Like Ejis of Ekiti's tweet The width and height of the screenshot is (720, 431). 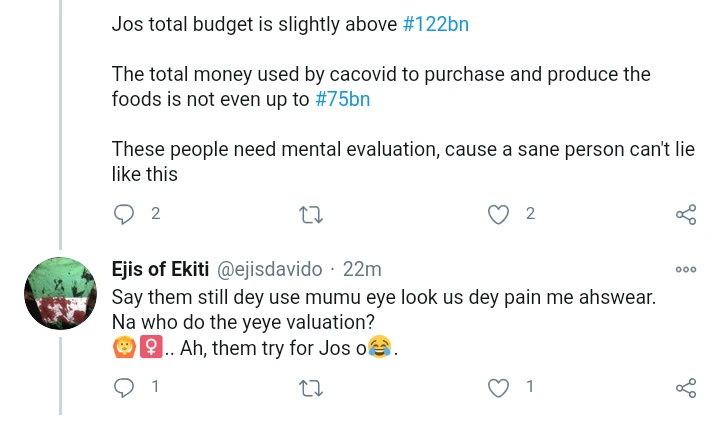[498, 387]
